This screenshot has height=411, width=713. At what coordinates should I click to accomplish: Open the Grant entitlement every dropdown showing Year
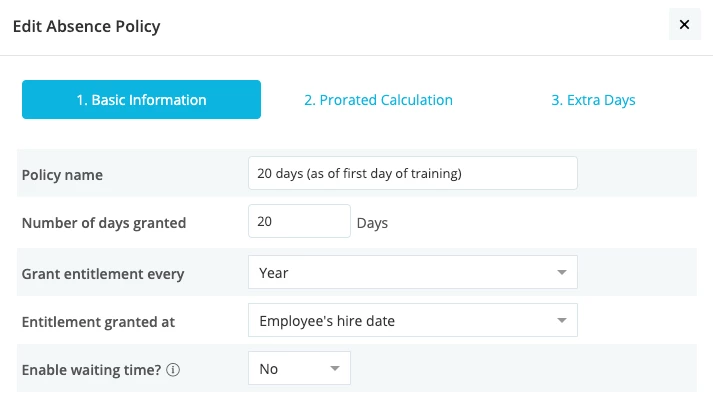(413, 272)
